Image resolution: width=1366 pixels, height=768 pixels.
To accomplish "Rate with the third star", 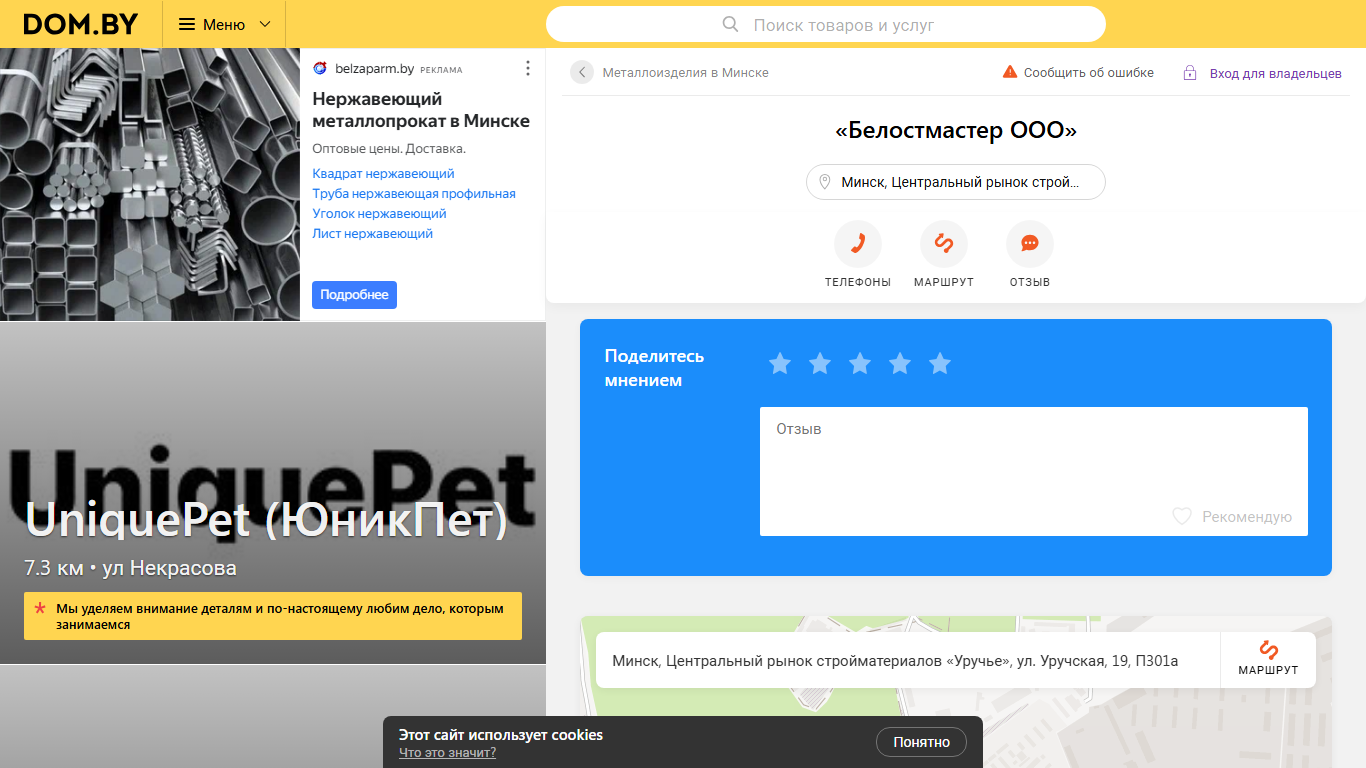I will click(860, 364).
